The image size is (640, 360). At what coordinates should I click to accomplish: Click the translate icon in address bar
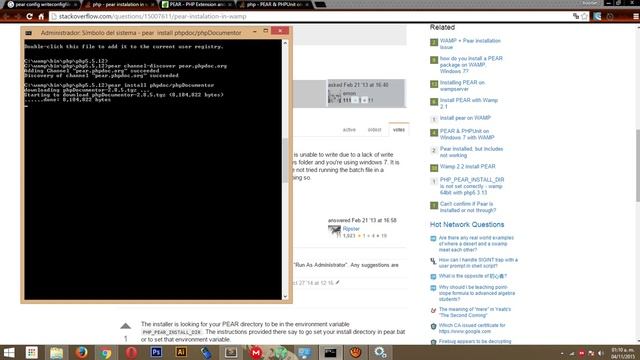[576, 16]
